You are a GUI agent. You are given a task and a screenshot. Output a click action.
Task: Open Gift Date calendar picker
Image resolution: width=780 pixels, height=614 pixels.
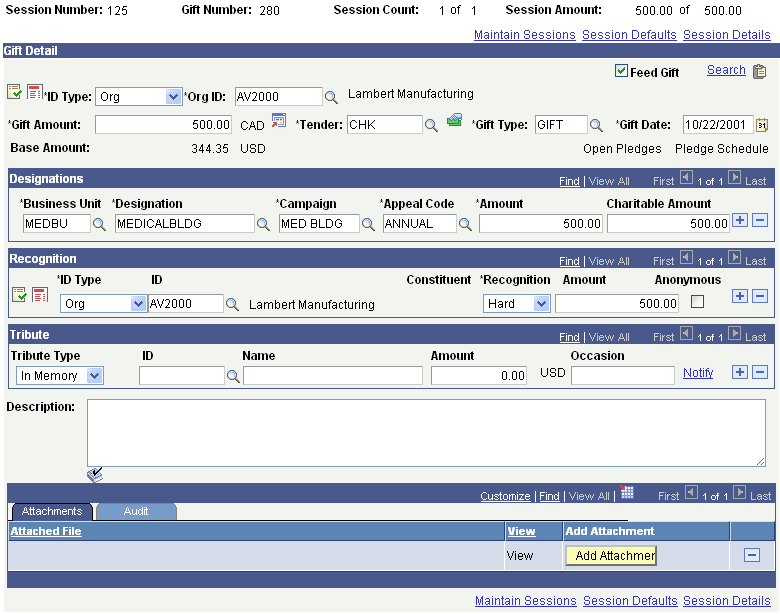762,125
